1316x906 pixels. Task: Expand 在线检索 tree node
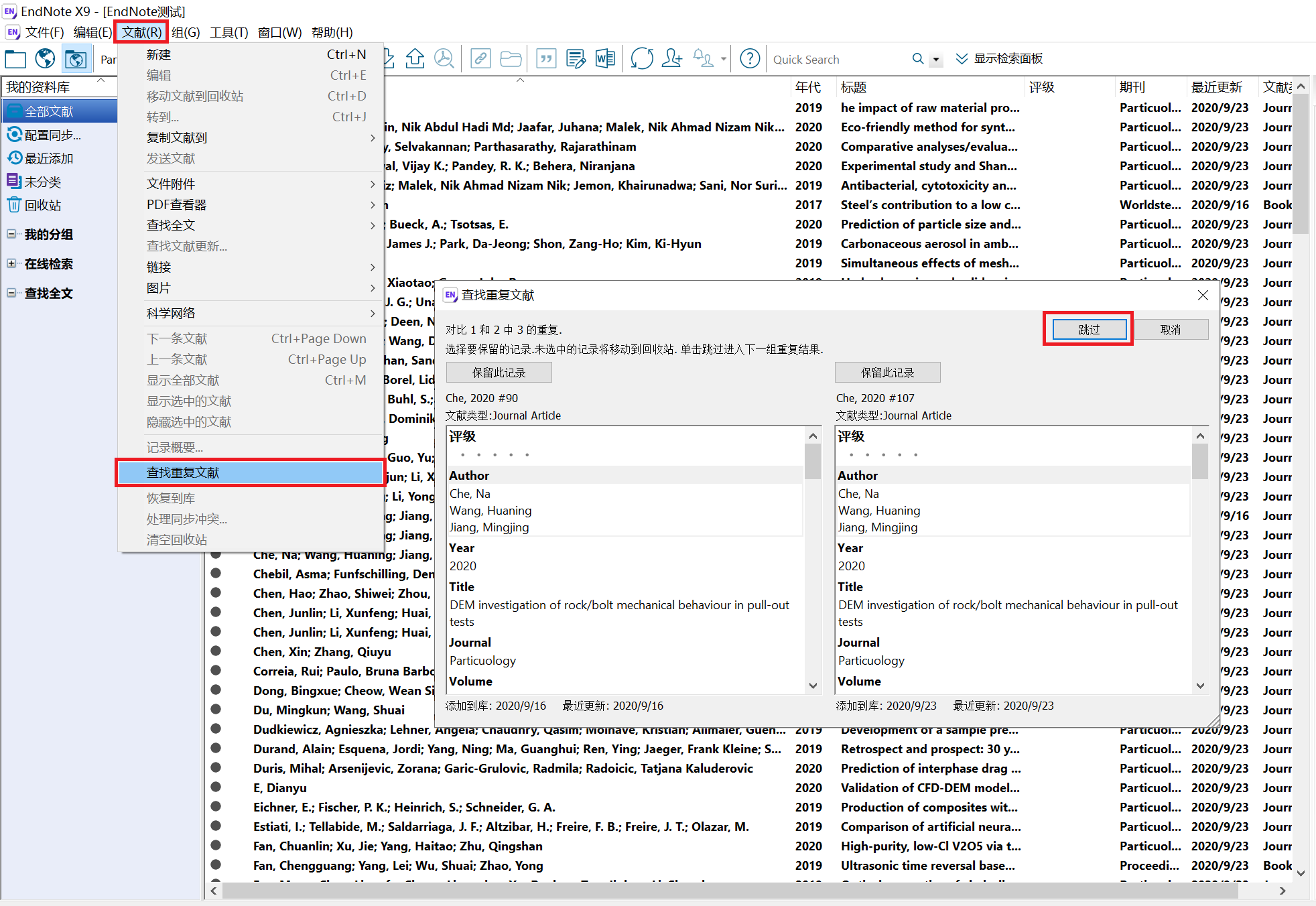pyautogui.click(x=11, y=263)
